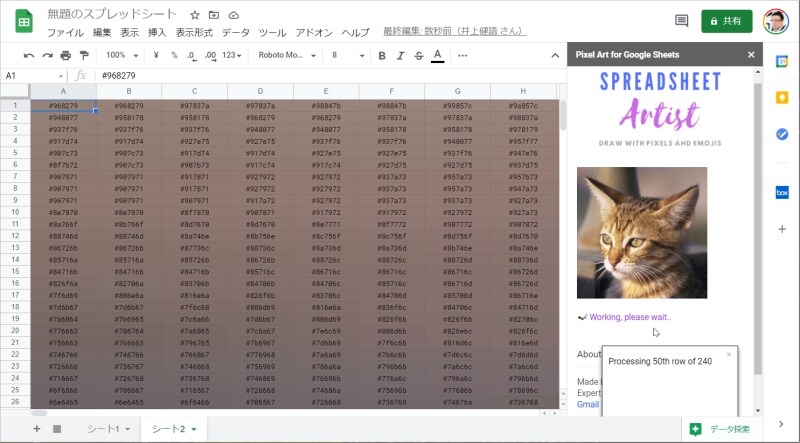Print the spreadsheet with the printer icon

66,56
